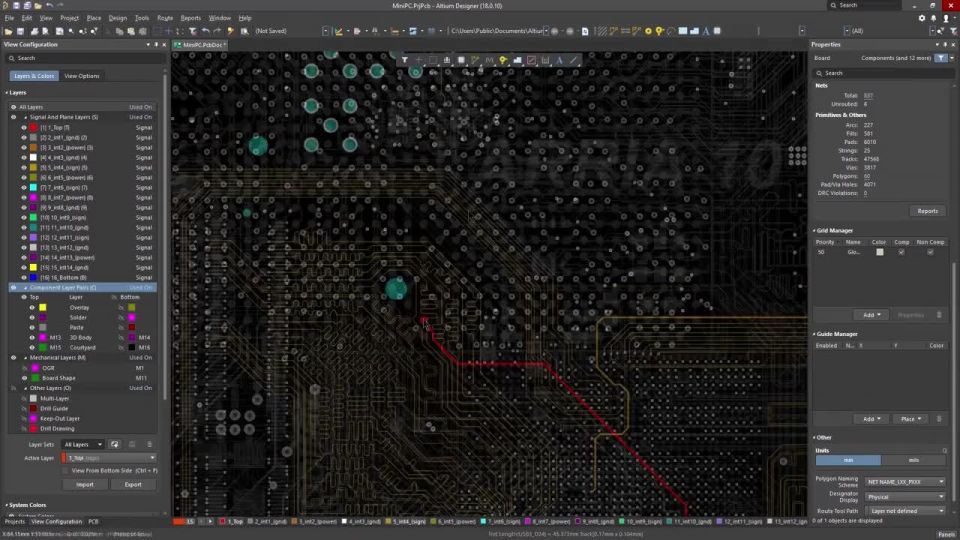Toggle visibility of the Top Overlay layer

point(32,308)
